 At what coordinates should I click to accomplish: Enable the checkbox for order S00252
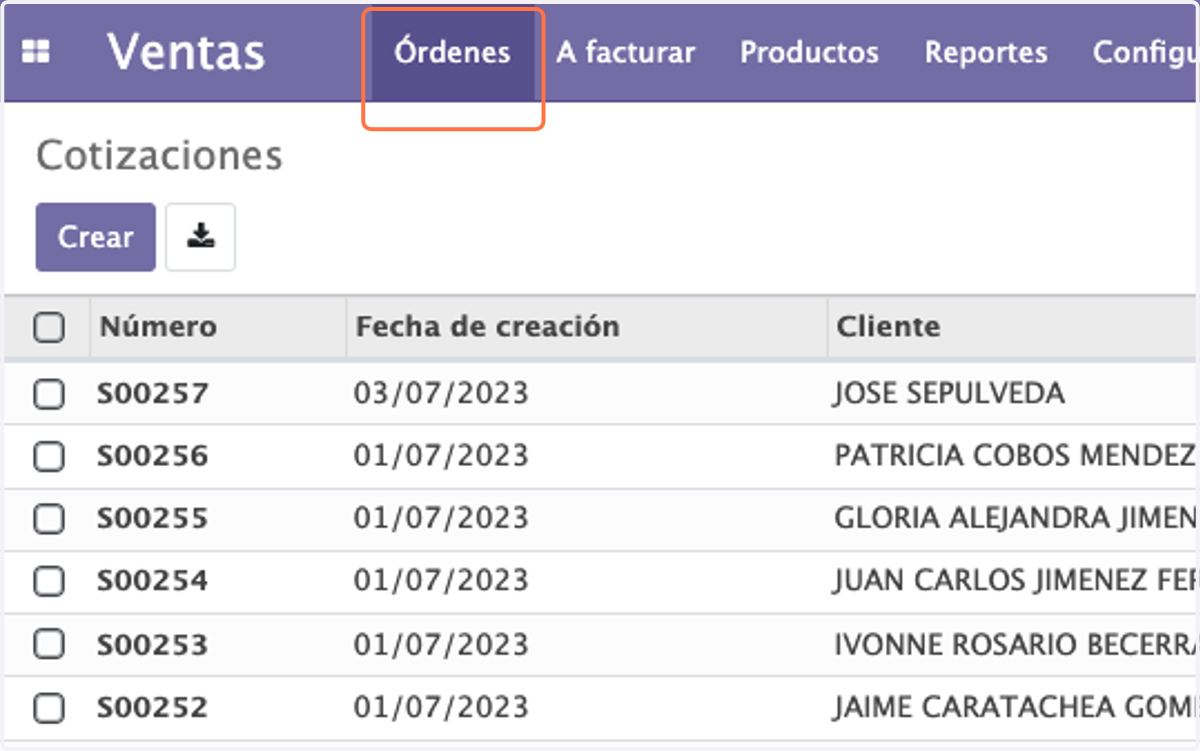pos(49,708)
